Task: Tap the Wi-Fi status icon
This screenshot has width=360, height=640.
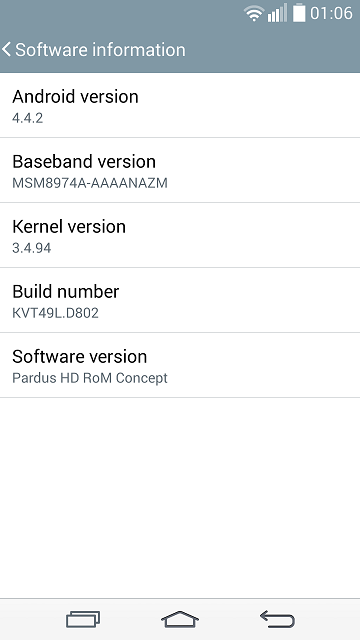Action: pyautogui.click(x=253, y=13)
